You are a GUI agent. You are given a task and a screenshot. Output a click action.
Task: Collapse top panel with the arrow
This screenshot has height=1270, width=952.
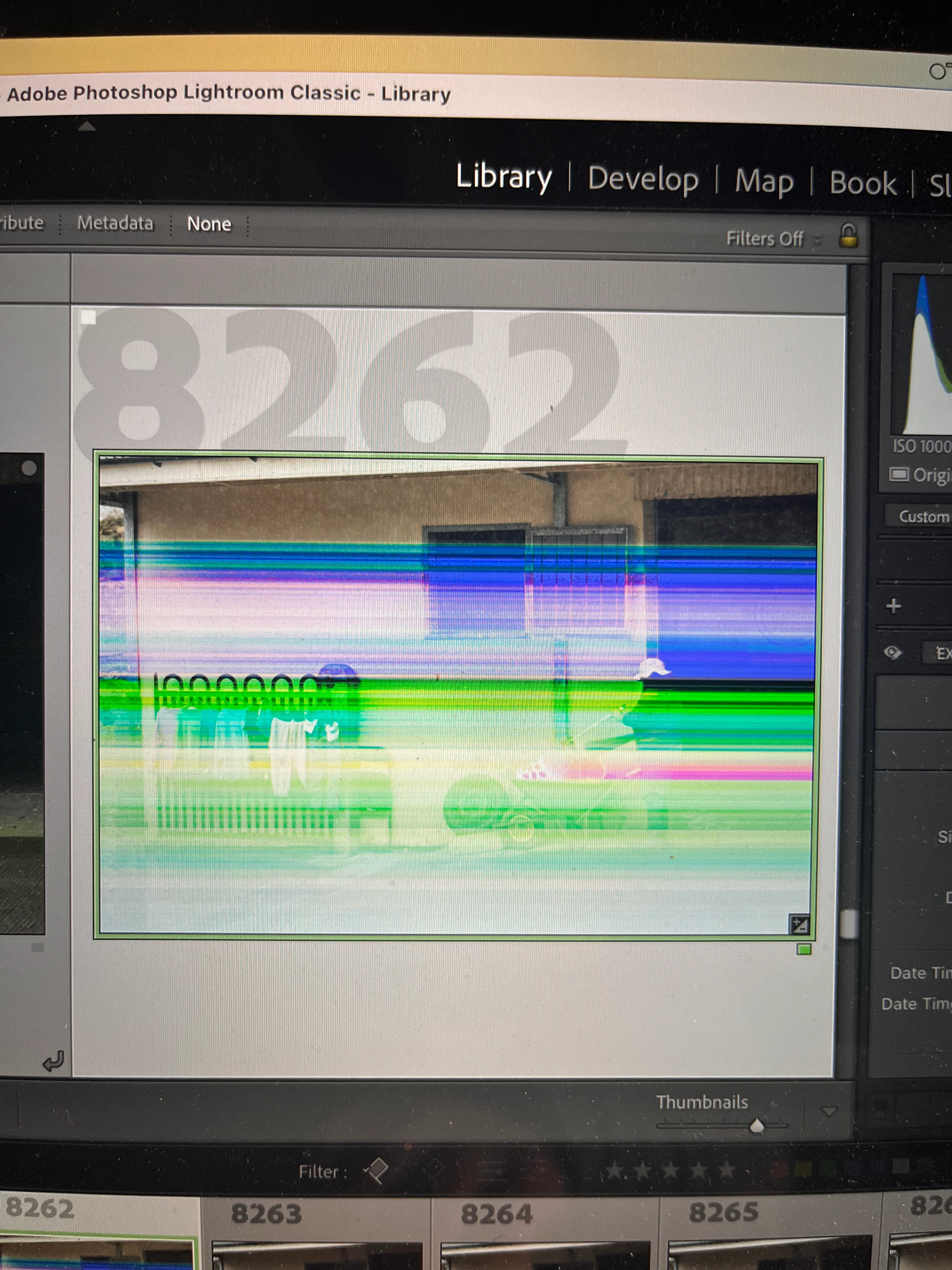click(x=87, y=126)
